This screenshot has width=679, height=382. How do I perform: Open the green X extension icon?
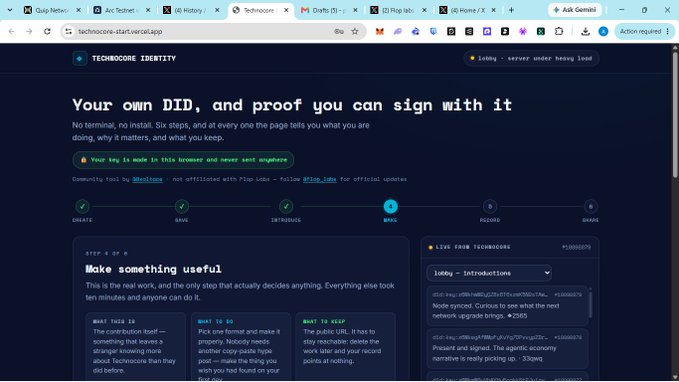(x=541, y=31)
